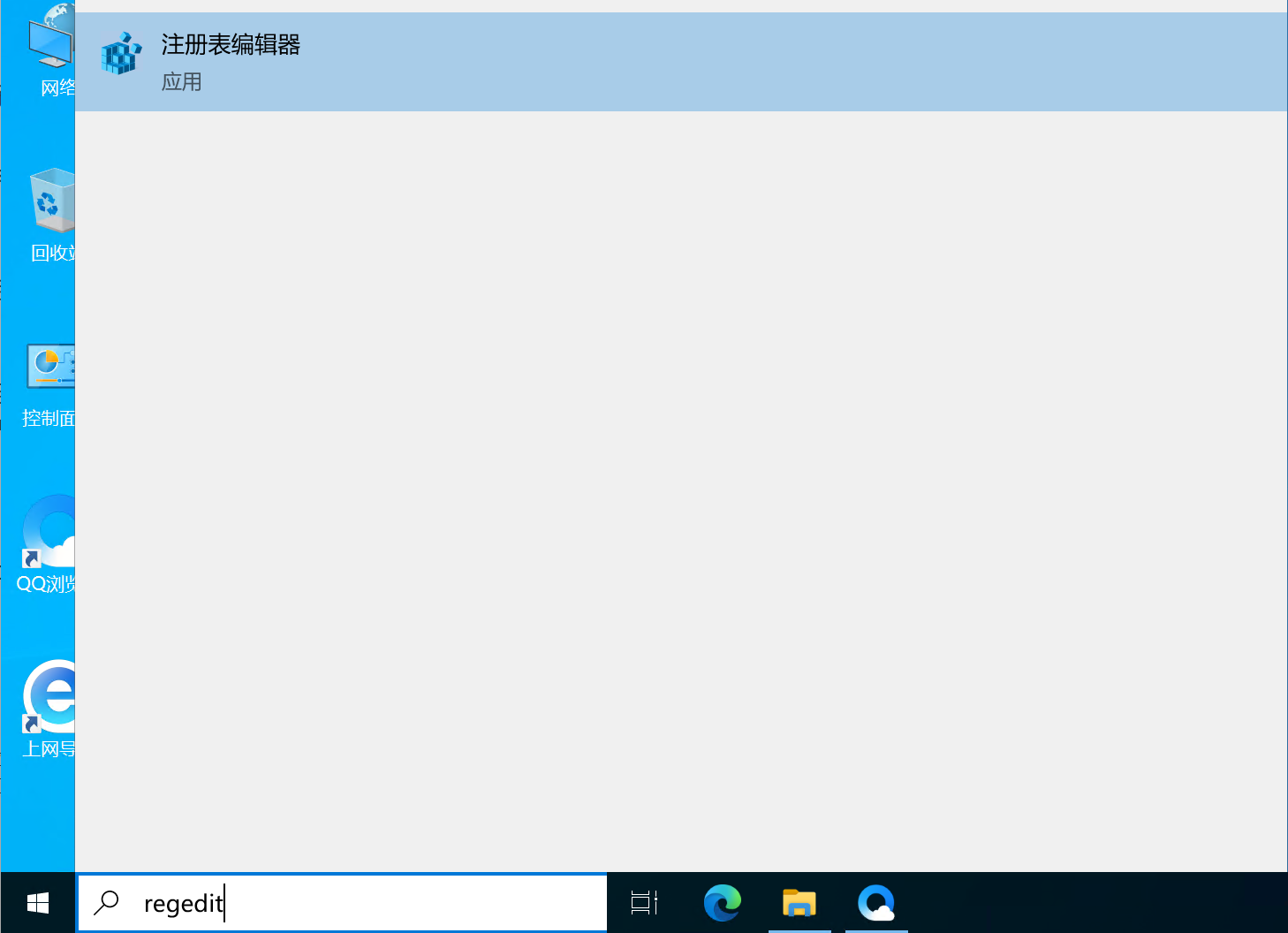Open QQ Browser from the taskbar

(876, 902)
